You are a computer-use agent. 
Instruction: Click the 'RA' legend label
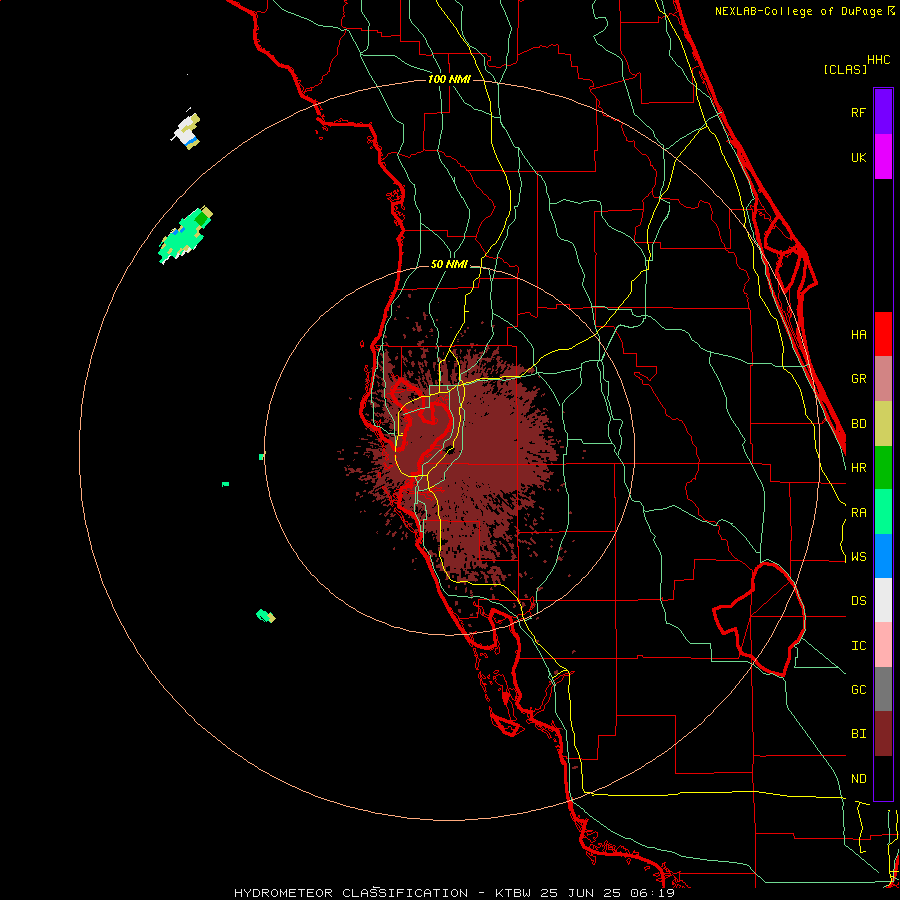click(x=858, y=513)
